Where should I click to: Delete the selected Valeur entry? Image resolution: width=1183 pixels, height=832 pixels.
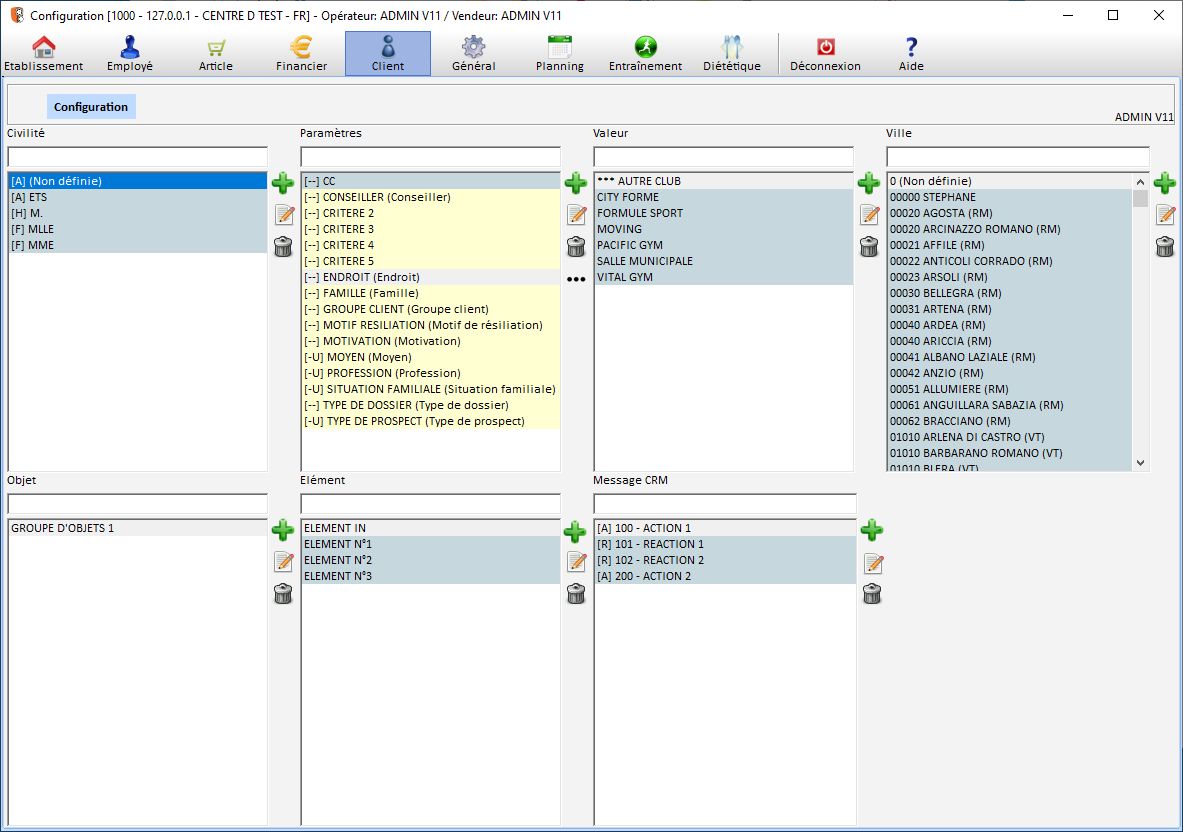click(869, 246)
